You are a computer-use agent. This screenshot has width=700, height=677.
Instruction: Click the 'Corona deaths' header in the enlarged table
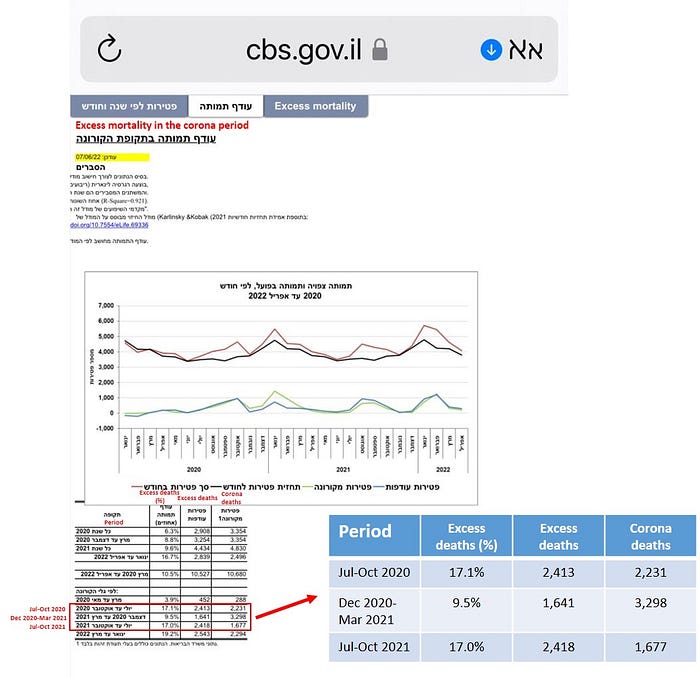tap(650, 536)
